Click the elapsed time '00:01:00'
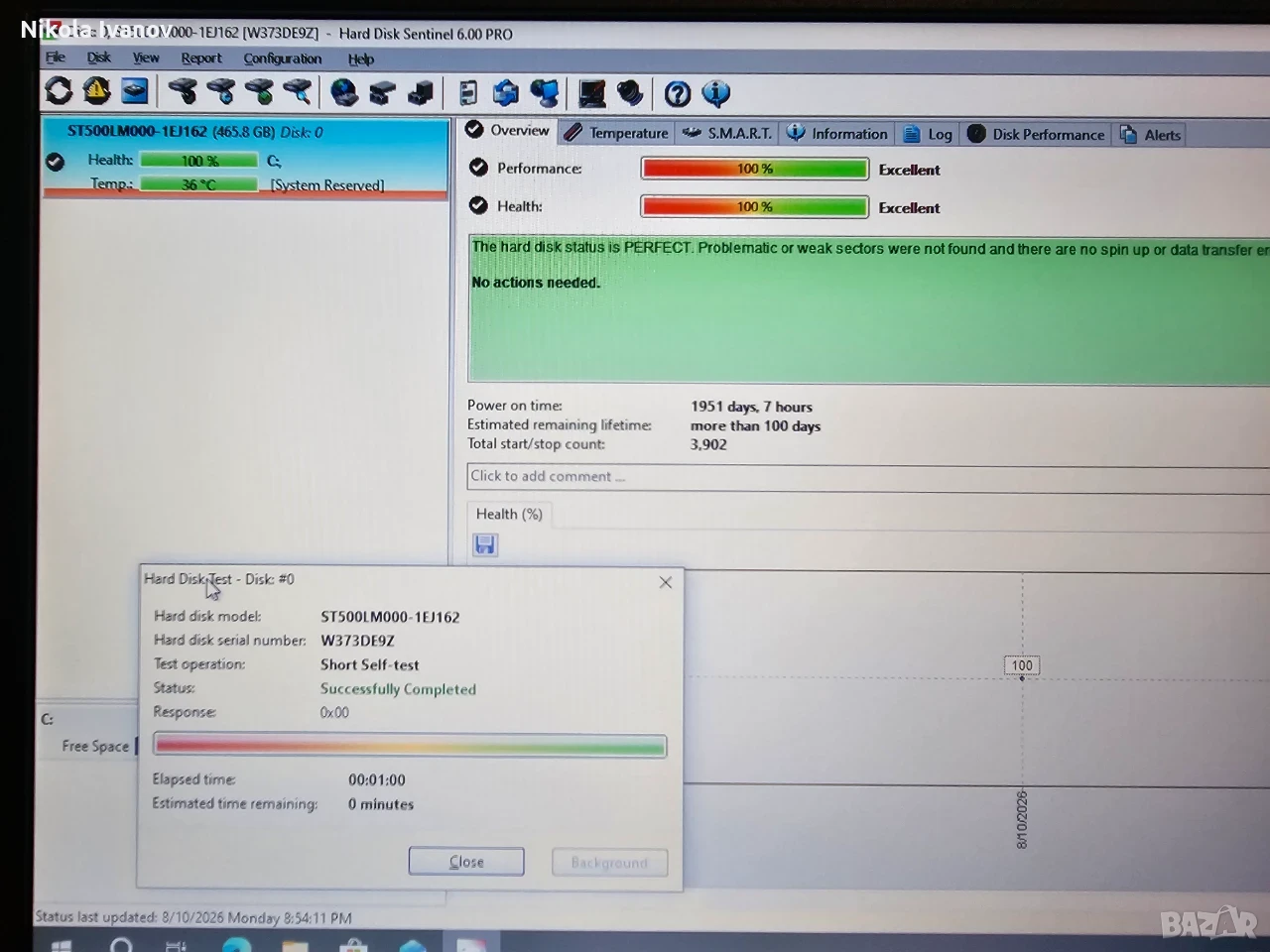The image size is (1270, 952). click(377, 780)
